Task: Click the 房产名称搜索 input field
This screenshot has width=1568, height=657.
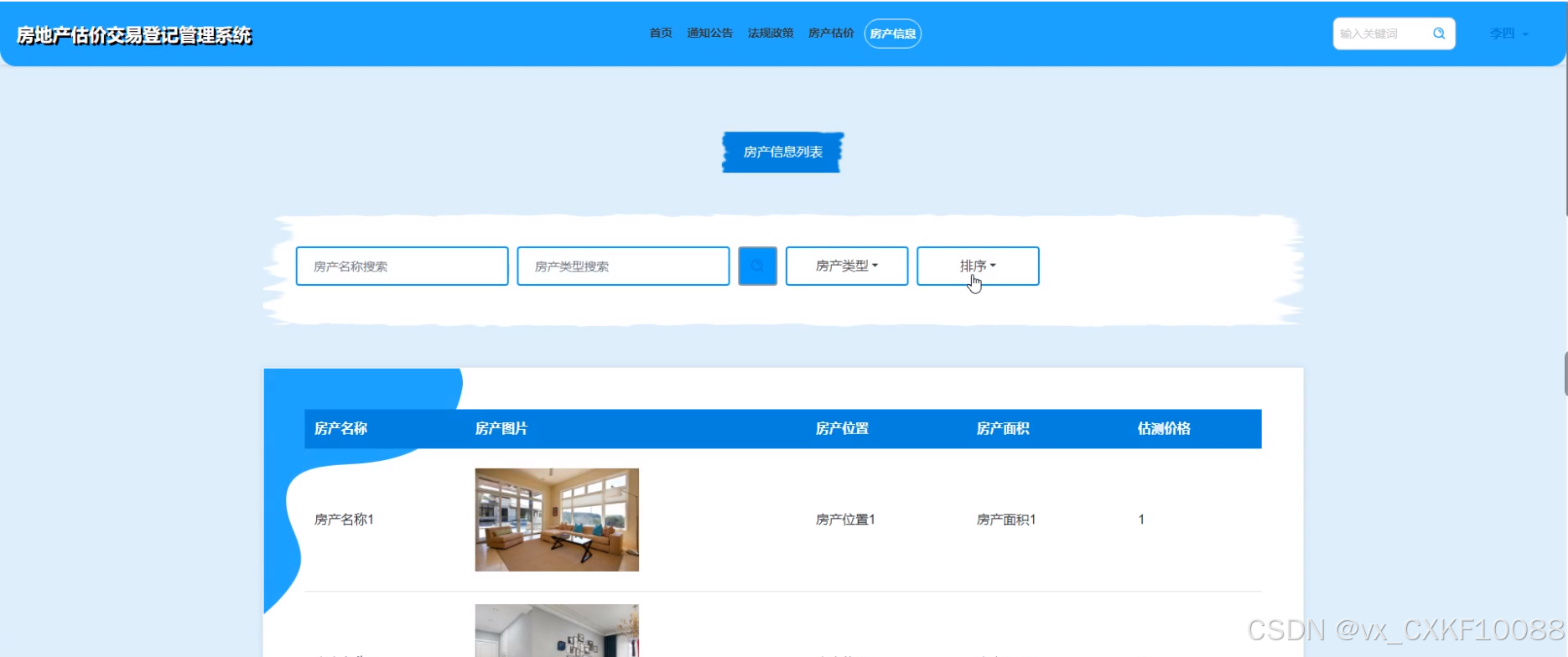Action: pyautogui.click(x=402, y=266)
